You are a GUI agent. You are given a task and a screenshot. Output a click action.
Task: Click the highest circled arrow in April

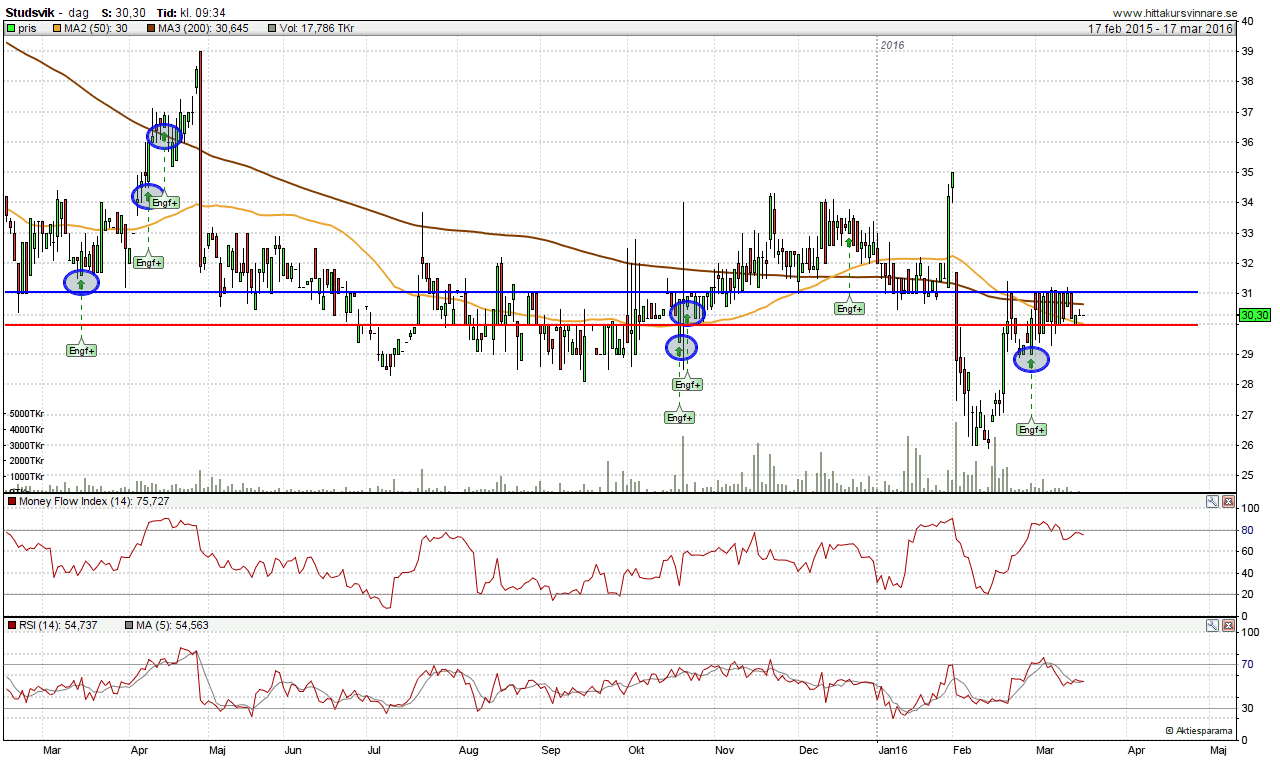coord(164,136)
